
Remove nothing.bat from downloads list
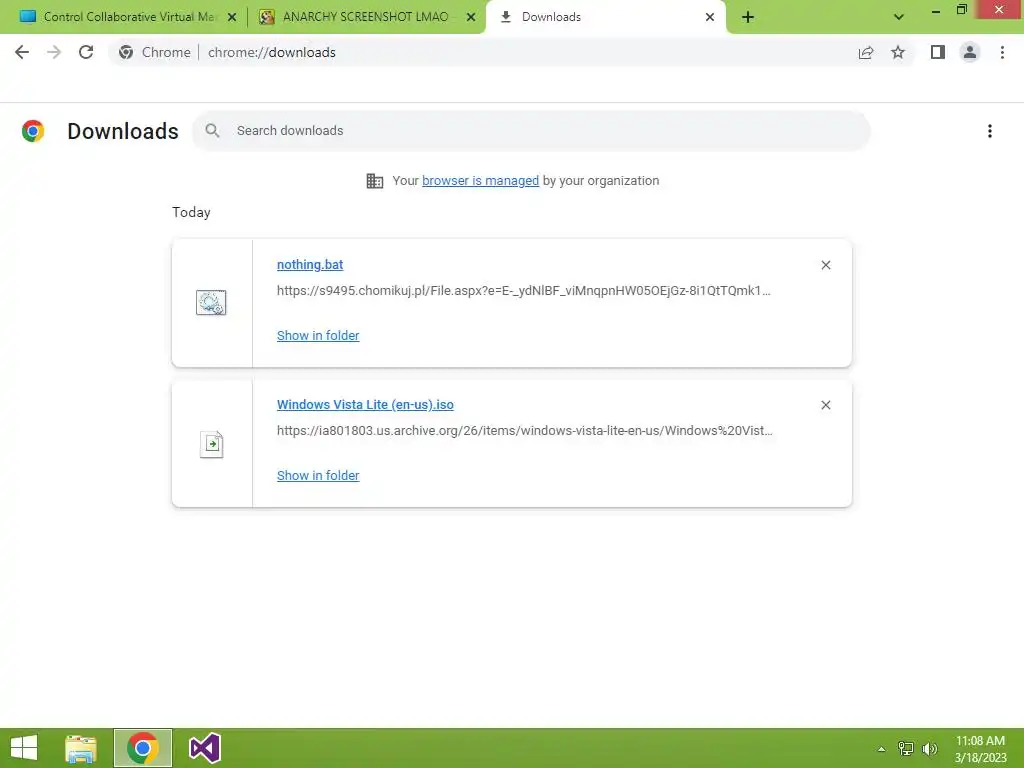point(826,265)
